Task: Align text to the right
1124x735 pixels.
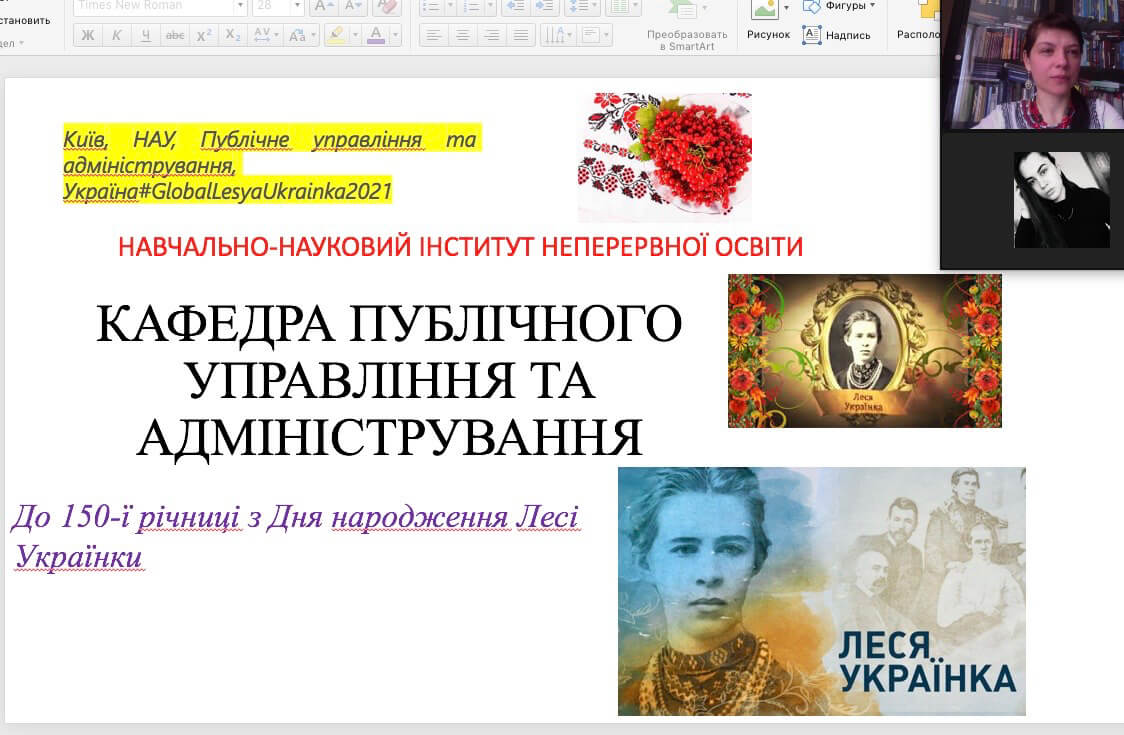Action: coord(491,35)
